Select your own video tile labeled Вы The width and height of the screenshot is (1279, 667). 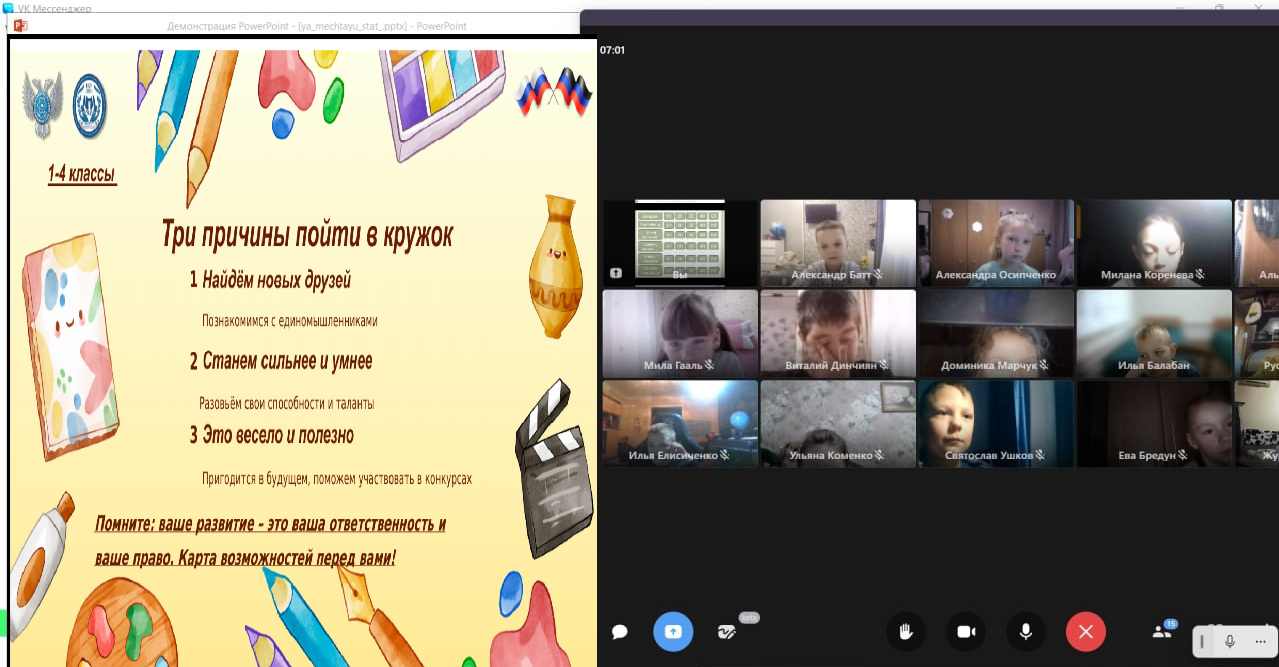tap(680, 243)
